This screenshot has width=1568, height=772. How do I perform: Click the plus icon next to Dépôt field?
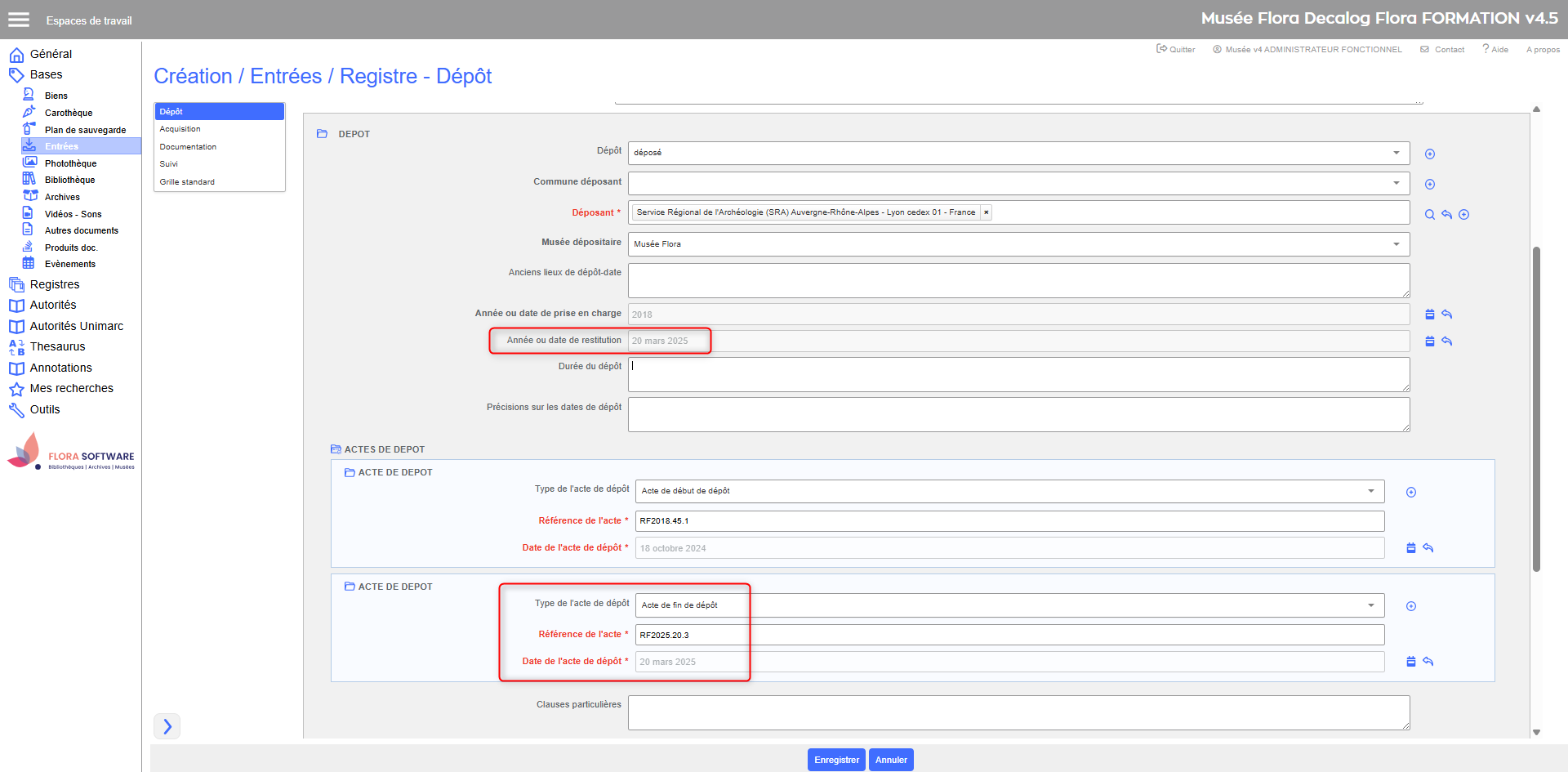click(1429, 154)
